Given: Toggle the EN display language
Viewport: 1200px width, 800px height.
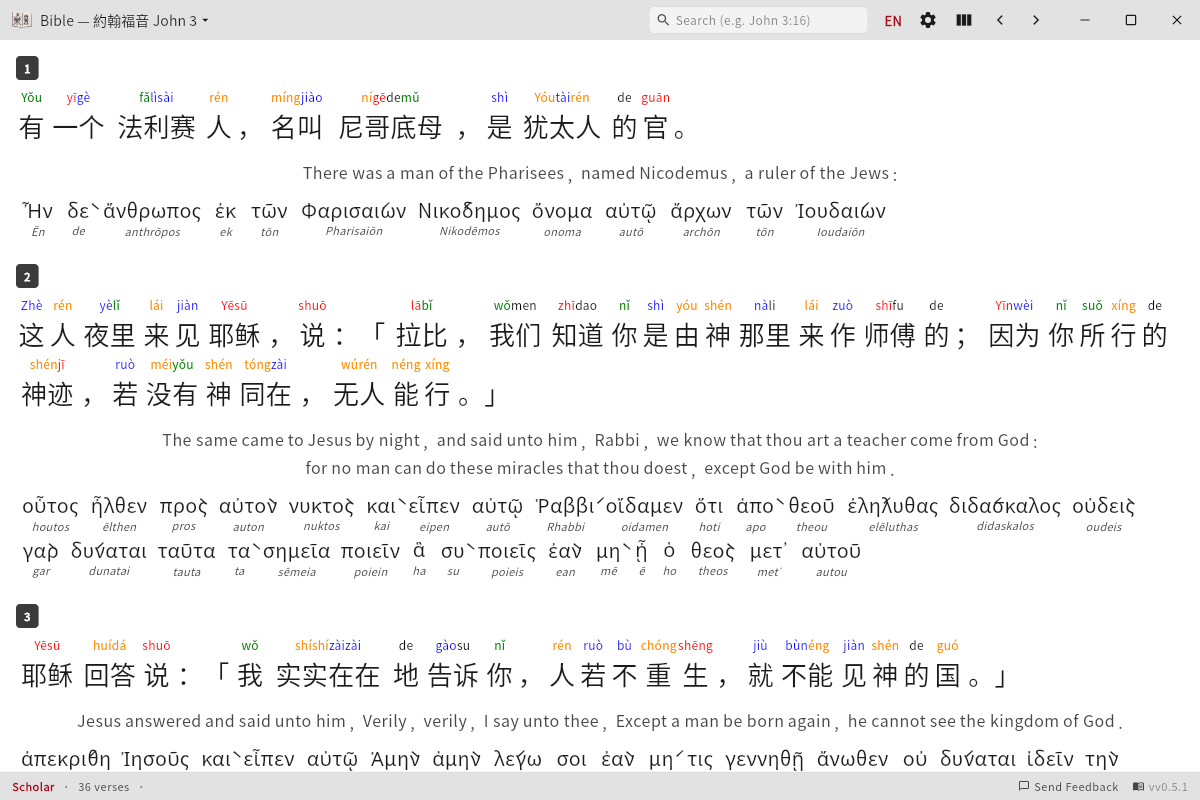Looking at the screenshot, I should (892, 19).
